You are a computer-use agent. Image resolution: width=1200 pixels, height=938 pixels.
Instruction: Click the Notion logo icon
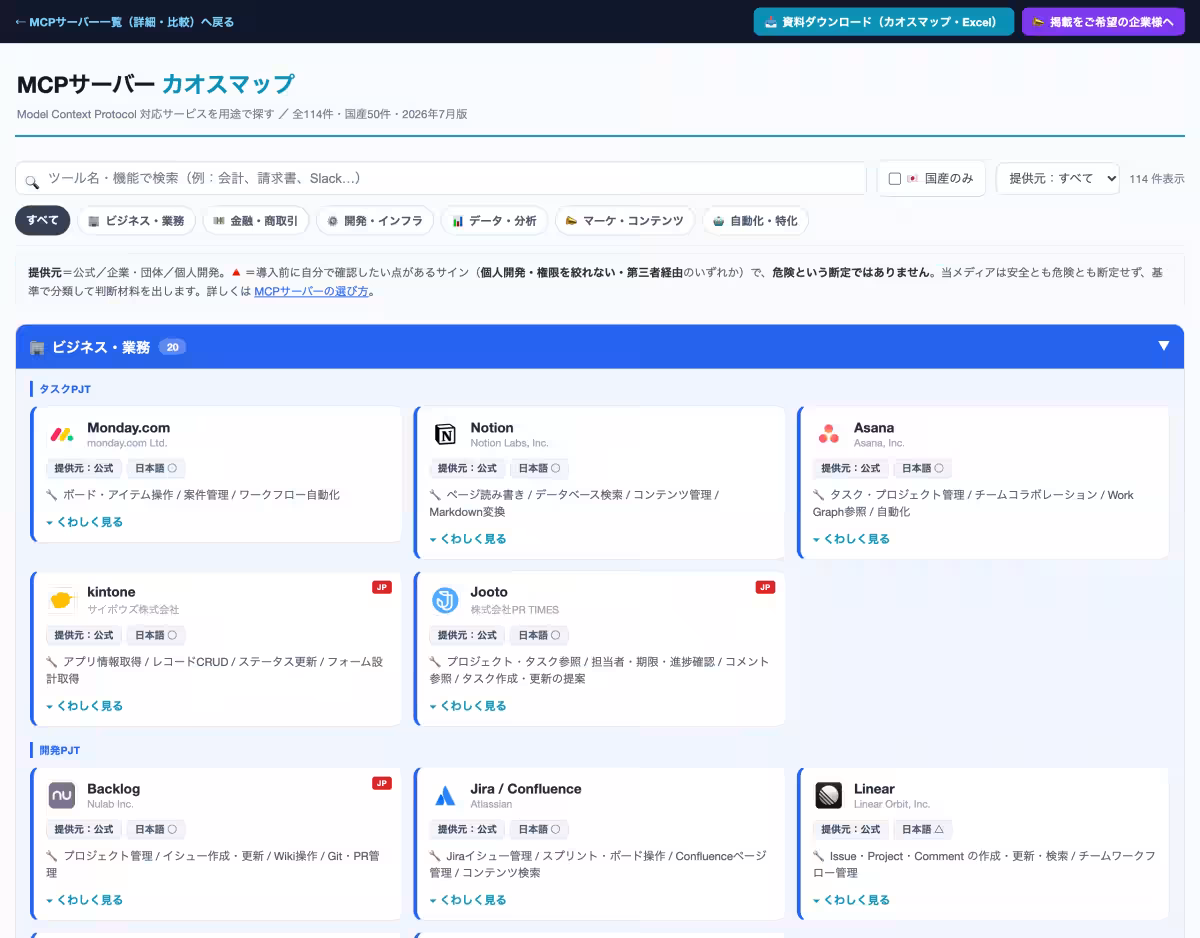[x=445, y=434]
